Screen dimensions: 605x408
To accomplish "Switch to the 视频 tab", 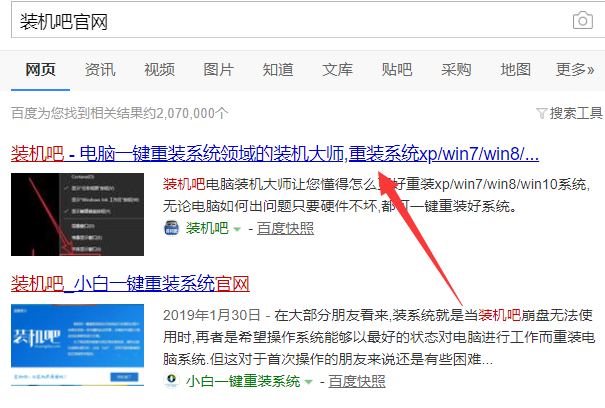I will [159, 70].
